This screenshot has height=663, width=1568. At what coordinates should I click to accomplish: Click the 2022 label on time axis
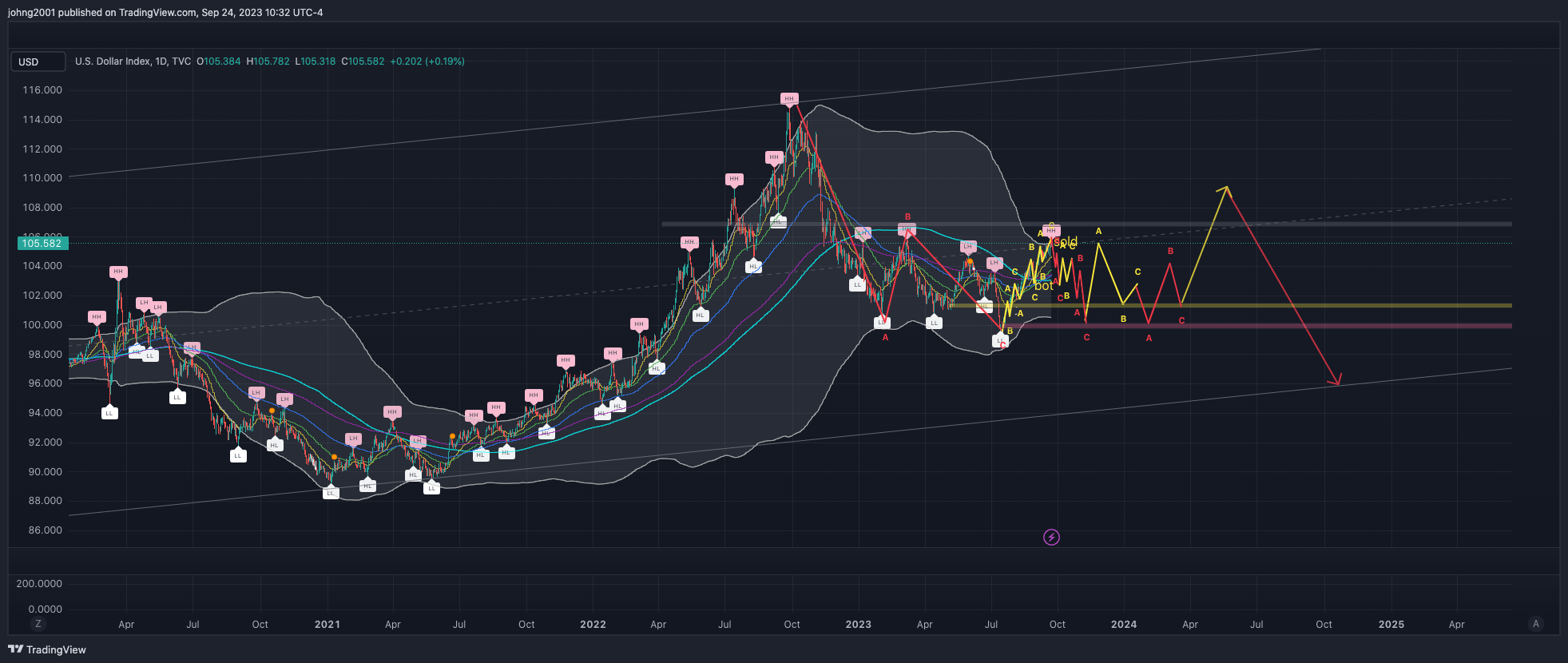click(x=593, y=625)
